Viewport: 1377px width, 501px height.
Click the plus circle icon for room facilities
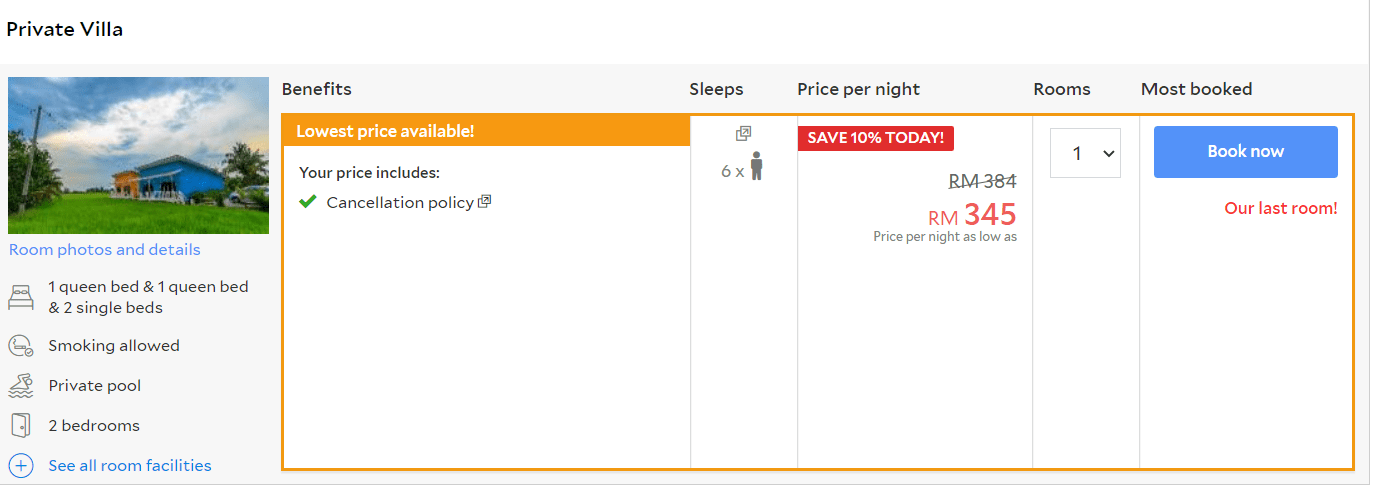(x=21, y=466)
